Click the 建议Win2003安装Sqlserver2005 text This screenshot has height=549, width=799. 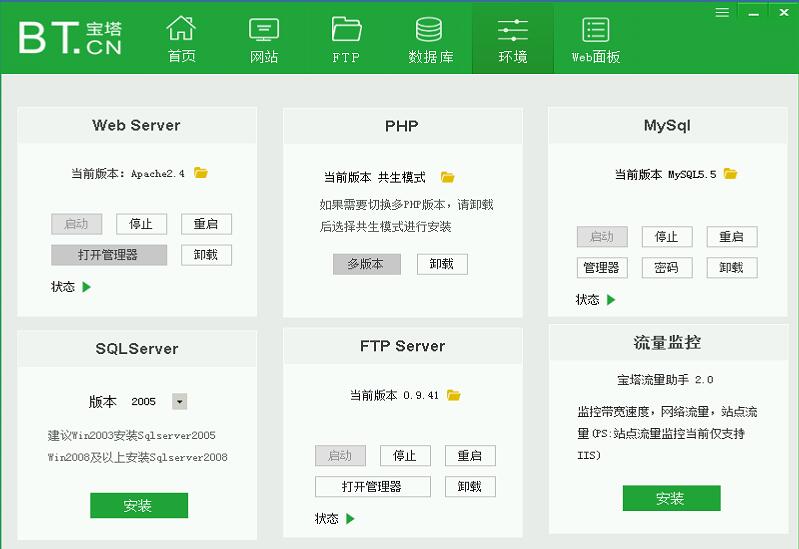point(131,435)
